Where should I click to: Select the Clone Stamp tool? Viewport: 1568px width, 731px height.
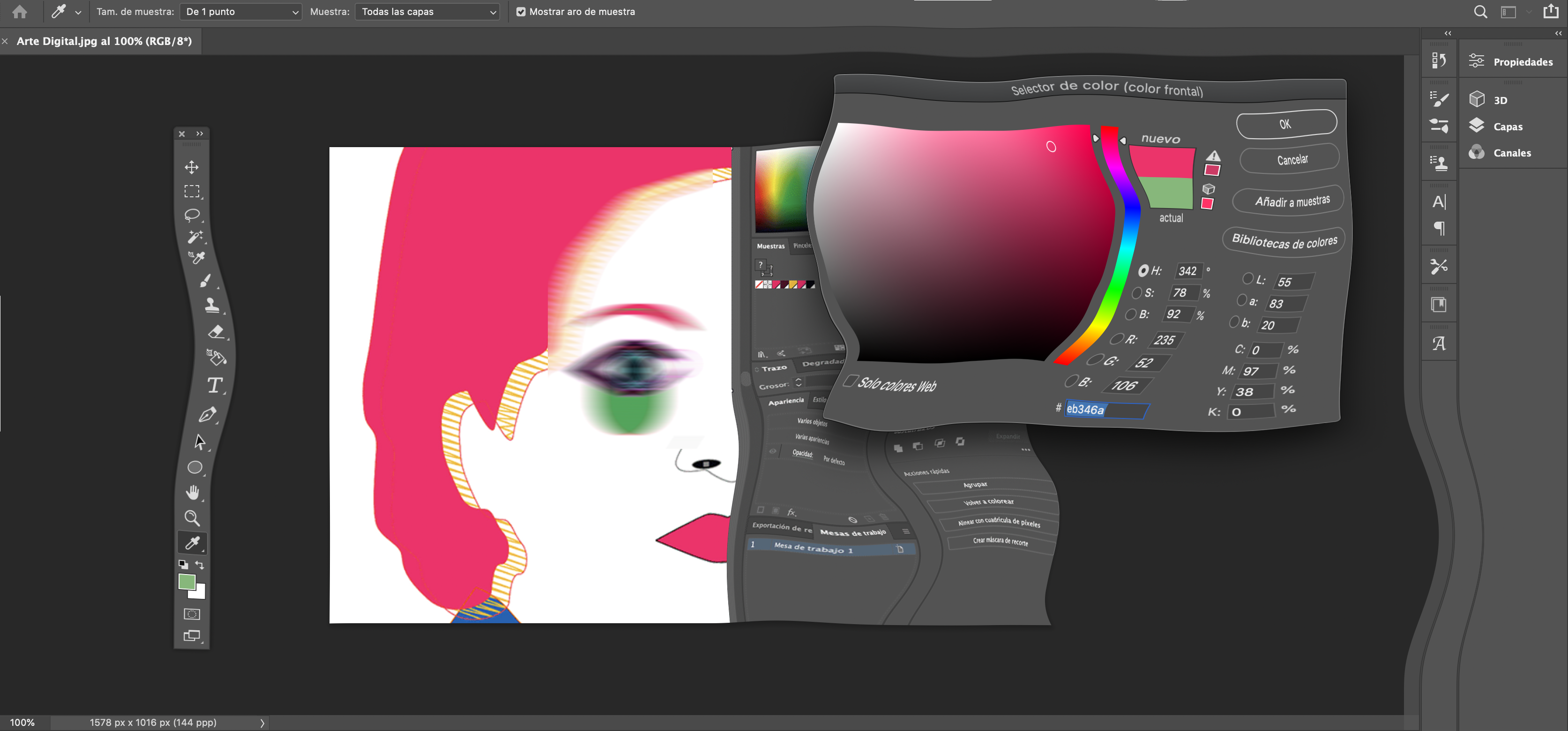tap(212, 305)
